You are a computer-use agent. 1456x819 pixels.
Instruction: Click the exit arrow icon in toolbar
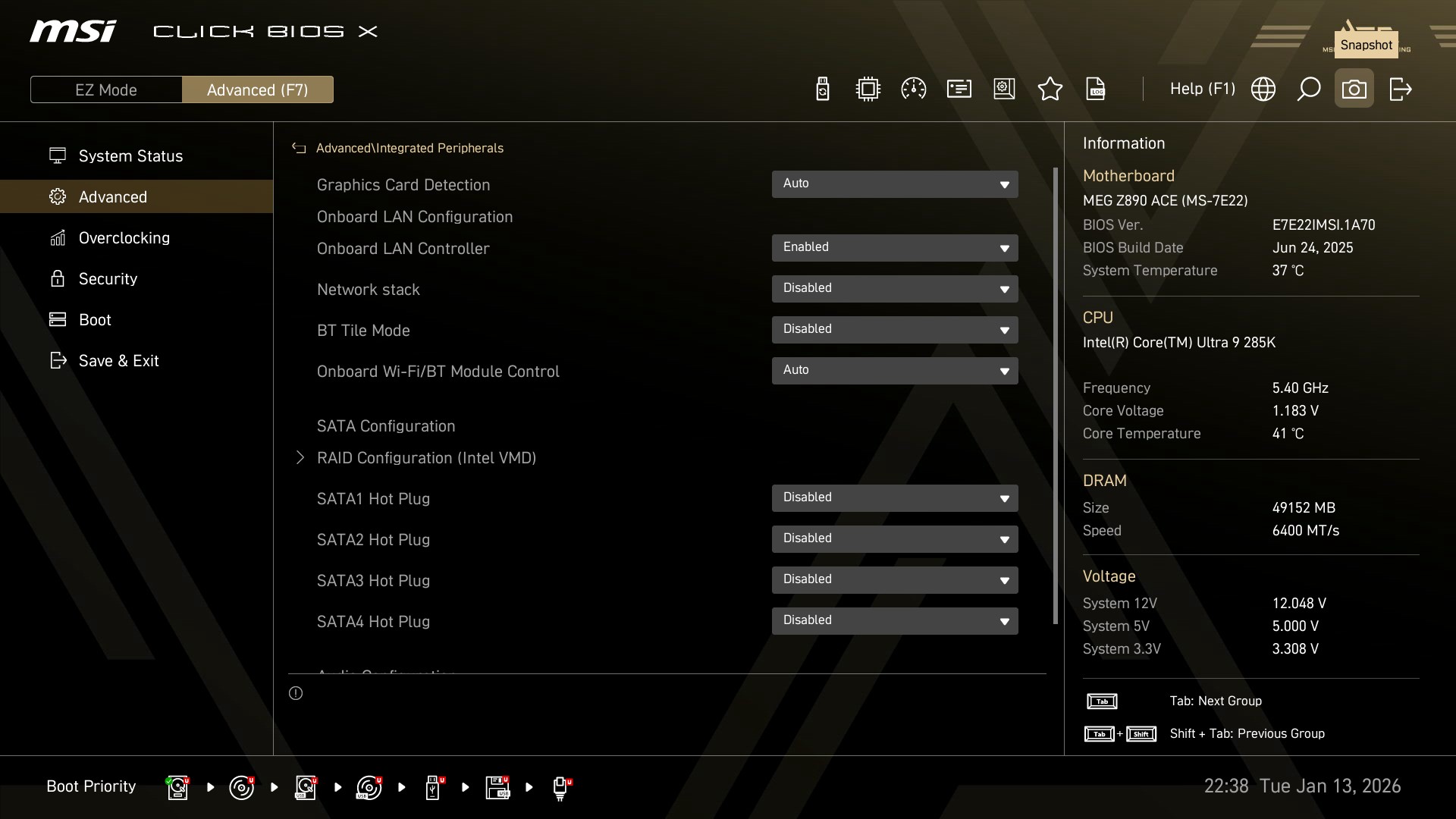tap(1400, 89)
